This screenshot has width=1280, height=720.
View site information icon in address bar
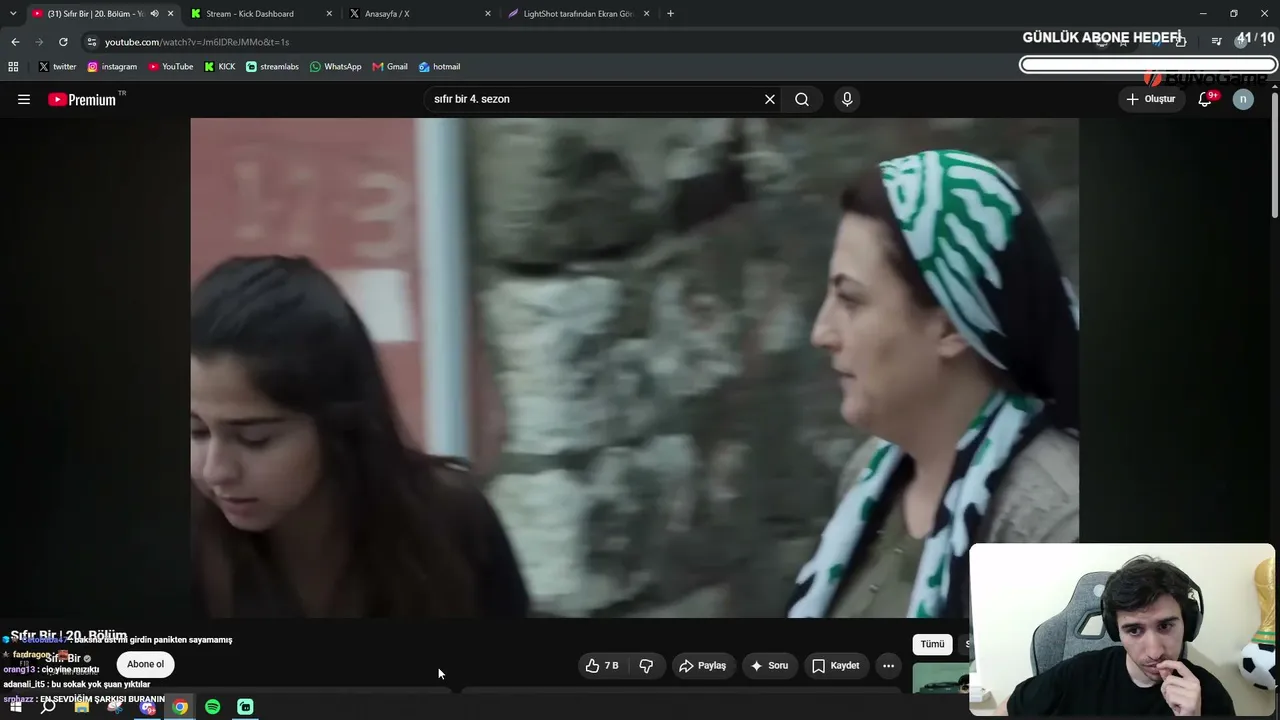[92, 42]
